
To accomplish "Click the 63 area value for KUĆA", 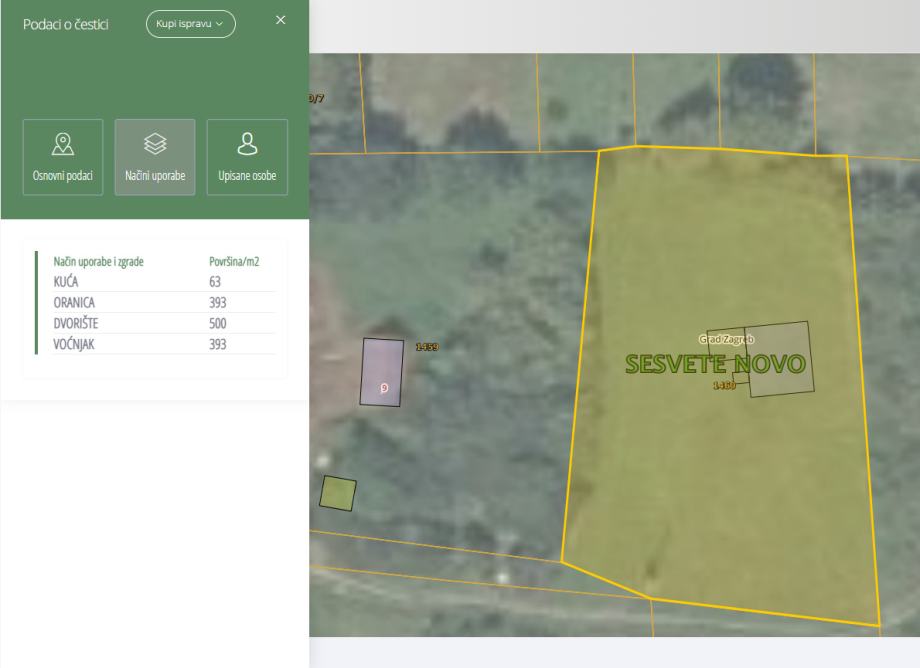I will (x=215, y=282).
